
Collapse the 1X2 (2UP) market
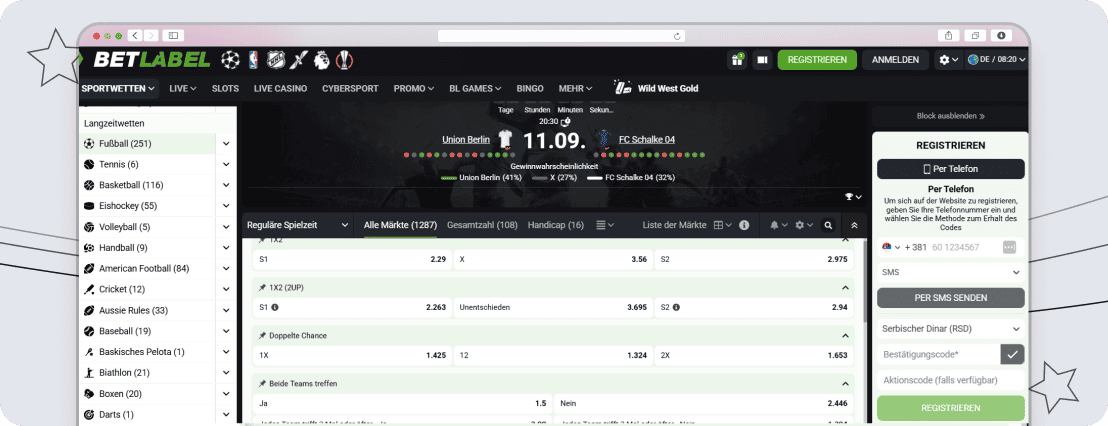point(844,288)
